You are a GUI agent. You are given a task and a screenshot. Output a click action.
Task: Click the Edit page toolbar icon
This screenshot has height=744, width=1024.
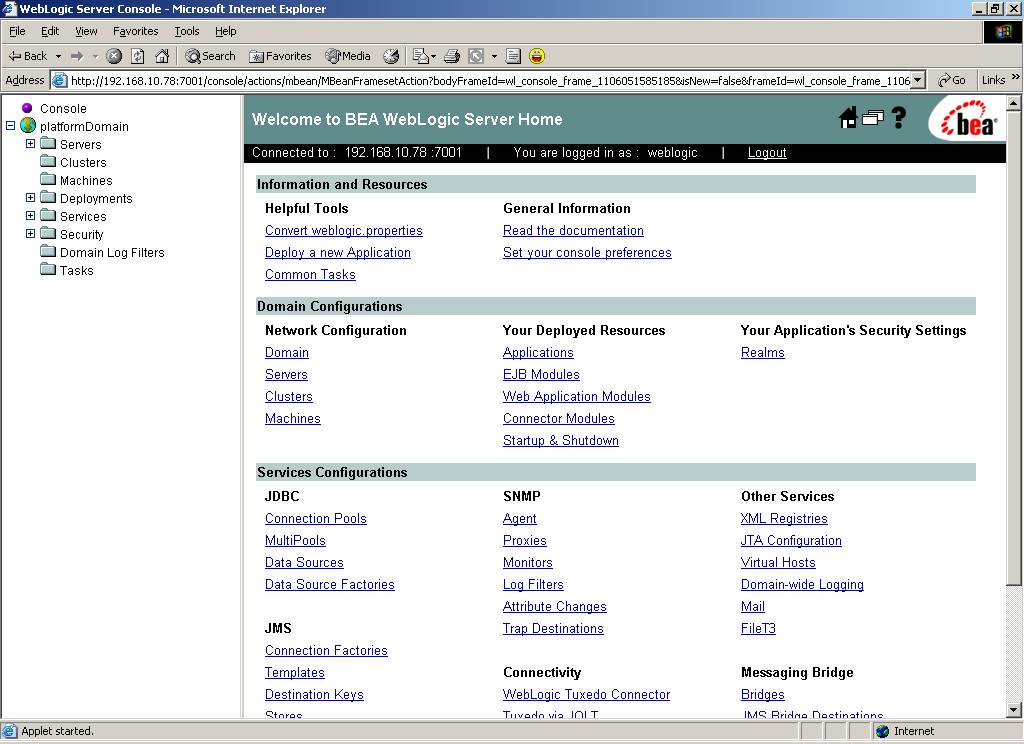coord(477,56)
